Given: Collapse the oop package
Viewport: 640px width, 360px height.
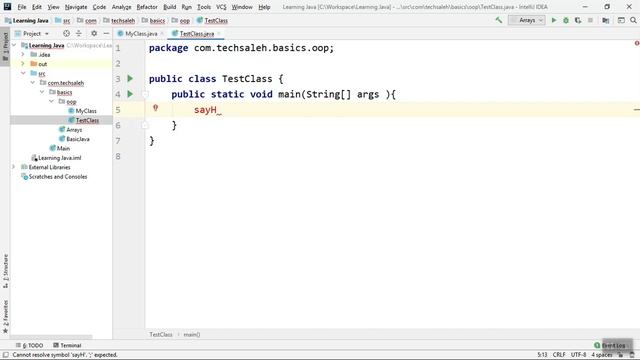Looking at the screenshot, I should (x=51, y=102).
